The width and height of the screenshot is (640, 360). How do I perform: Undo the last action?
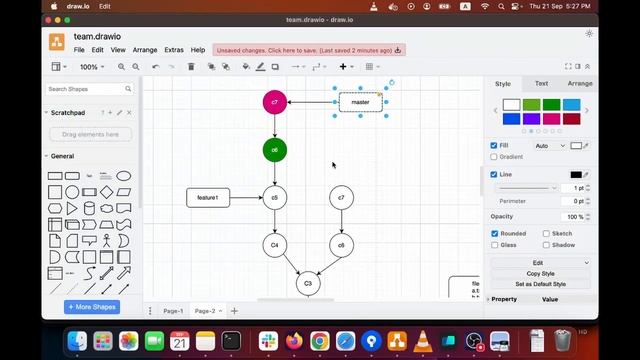[x=156, y=67]
